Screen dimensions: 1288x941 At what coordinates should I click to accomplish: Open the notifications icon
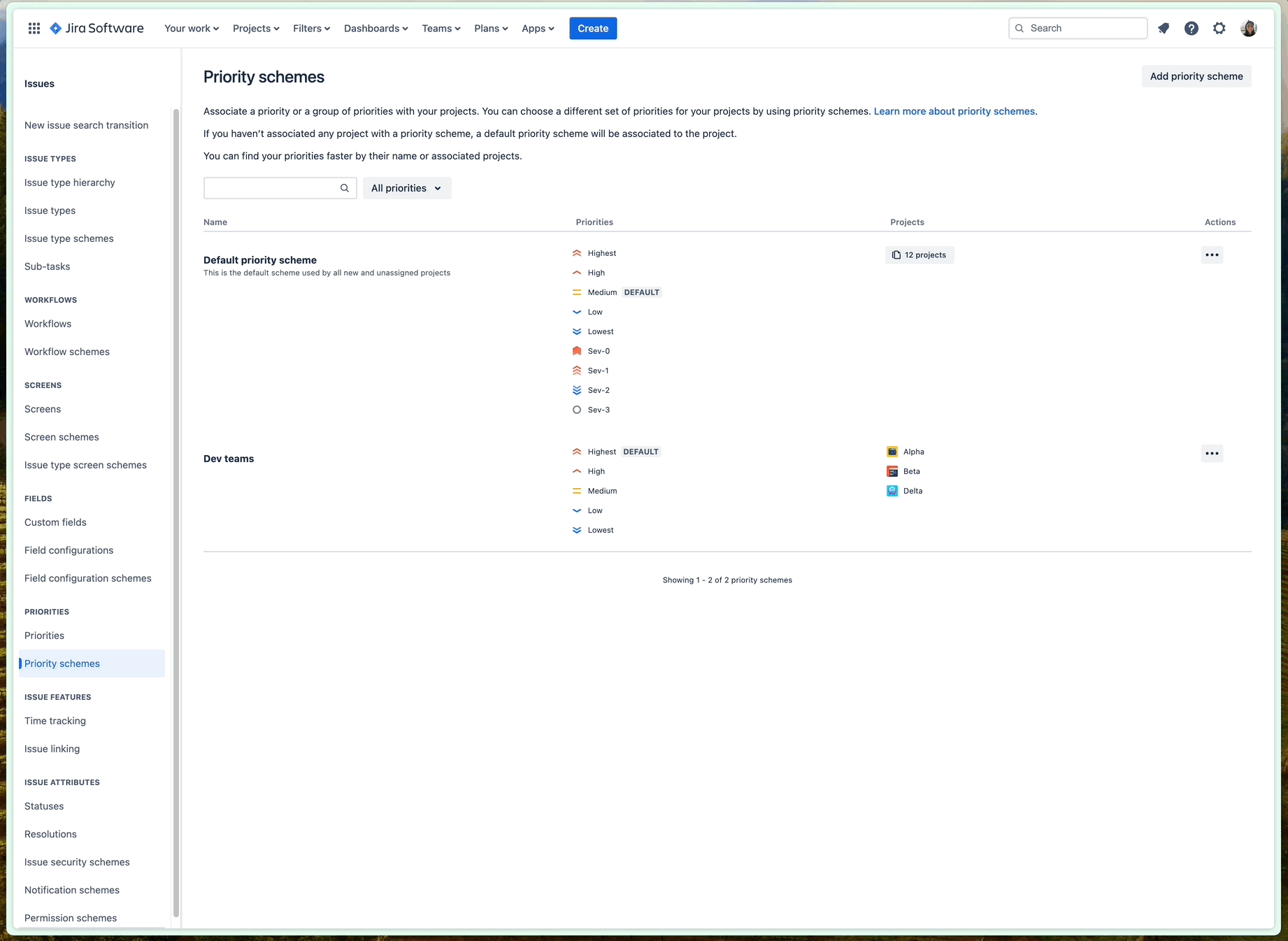tap(1164, 28)
